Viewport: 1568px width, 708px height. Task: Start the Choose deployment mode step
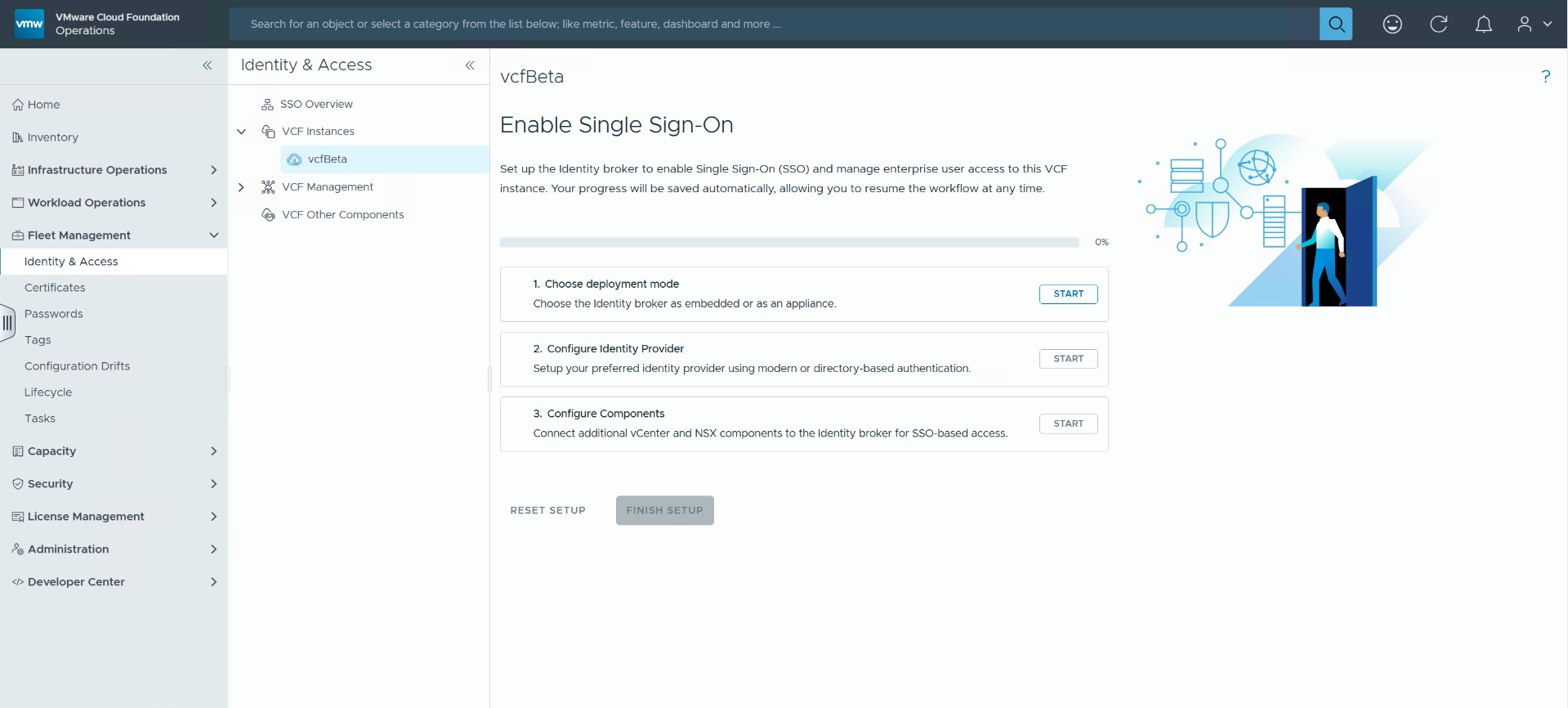(1068, 294)
